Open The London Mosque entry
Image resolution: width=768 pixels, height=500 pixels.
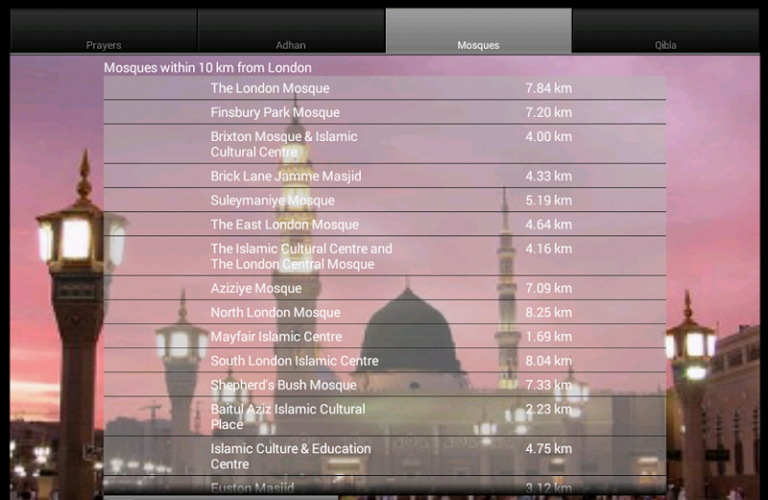pyautogui.click(x=384, y=88)
